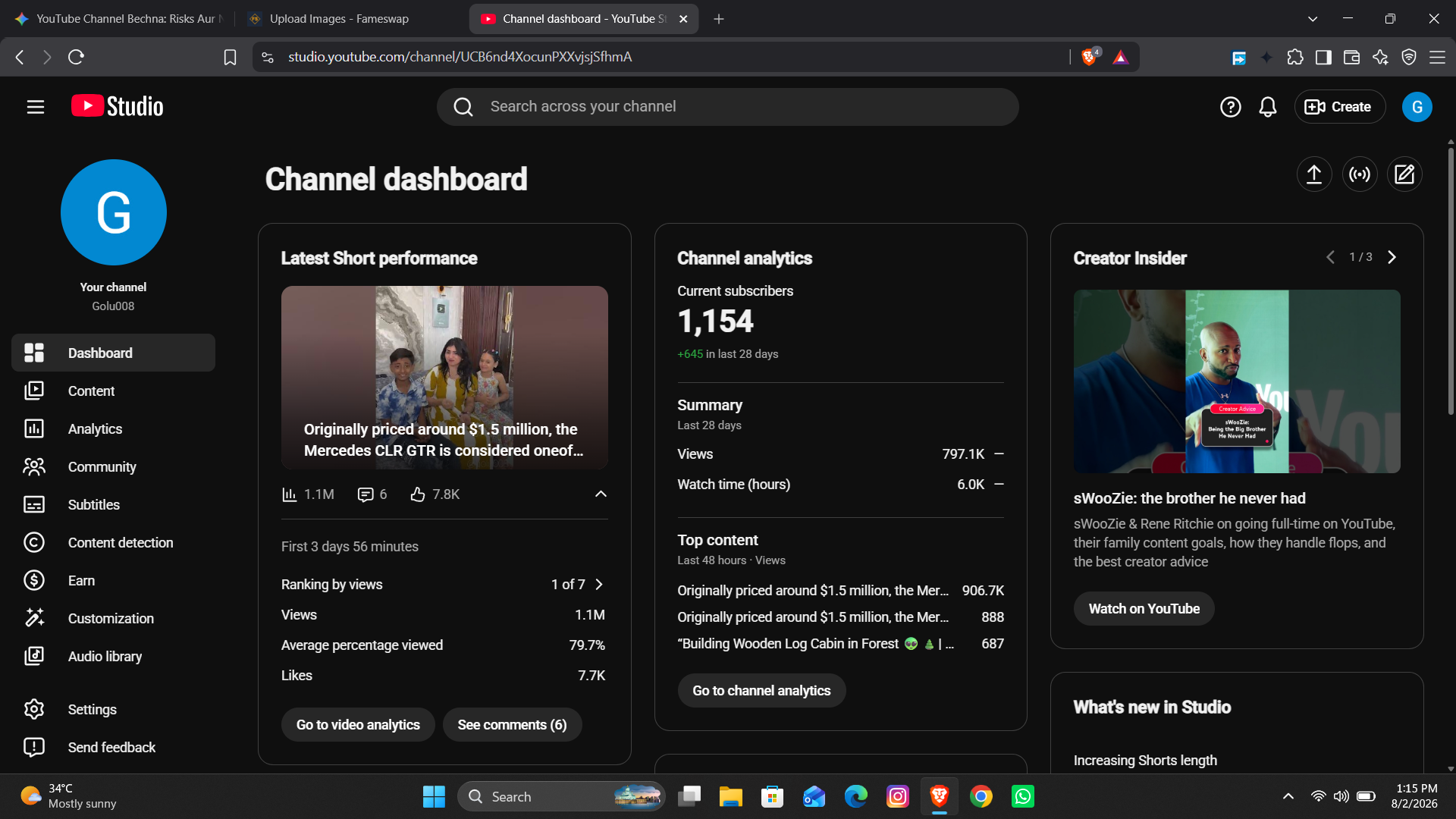Viewport: 1456px width, 819px height.
Task: Open Community in the sidebar
Action: point(114,466)
